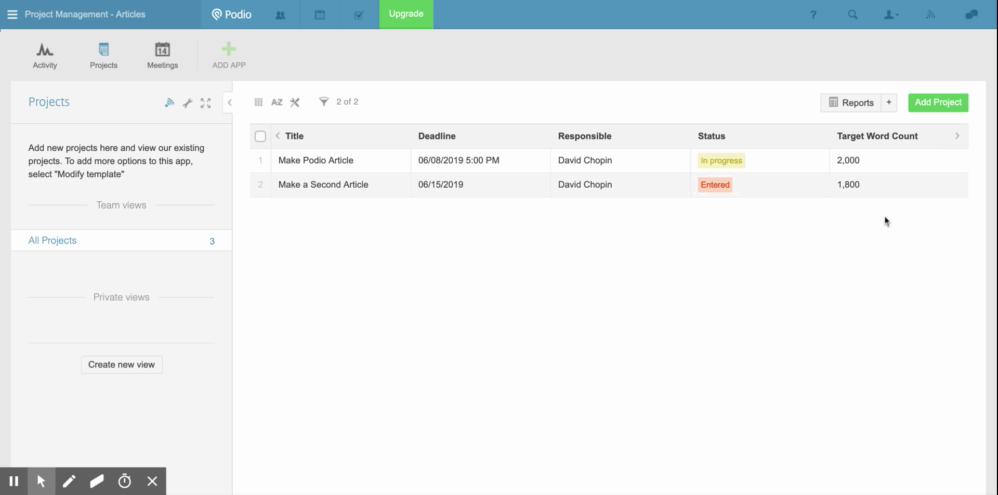The width and height of the screenshot is (998, 495).
Task: Click the Create new view button
Action: (121, 365)
